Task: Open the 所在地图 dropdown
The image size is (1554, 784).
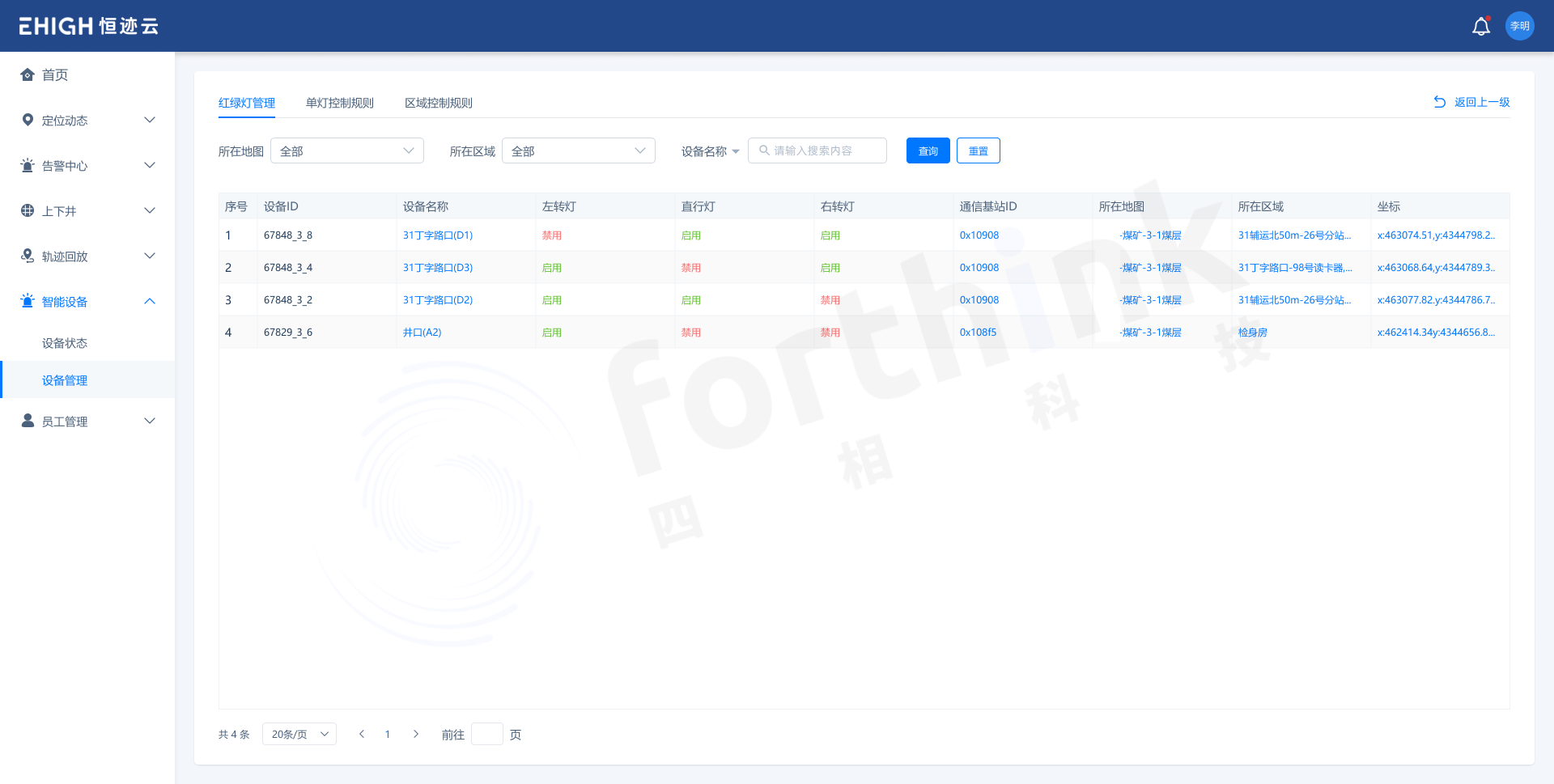Action: pyautogui.click(x=346, y=151)
